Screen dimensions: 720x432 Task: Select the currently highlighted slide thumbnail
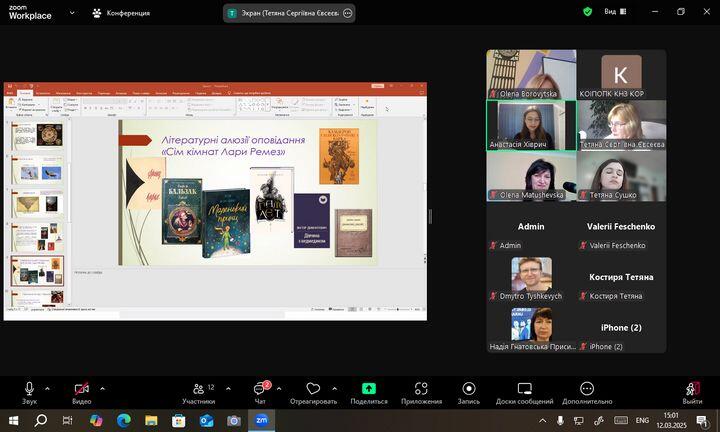(x=37, y=271)
